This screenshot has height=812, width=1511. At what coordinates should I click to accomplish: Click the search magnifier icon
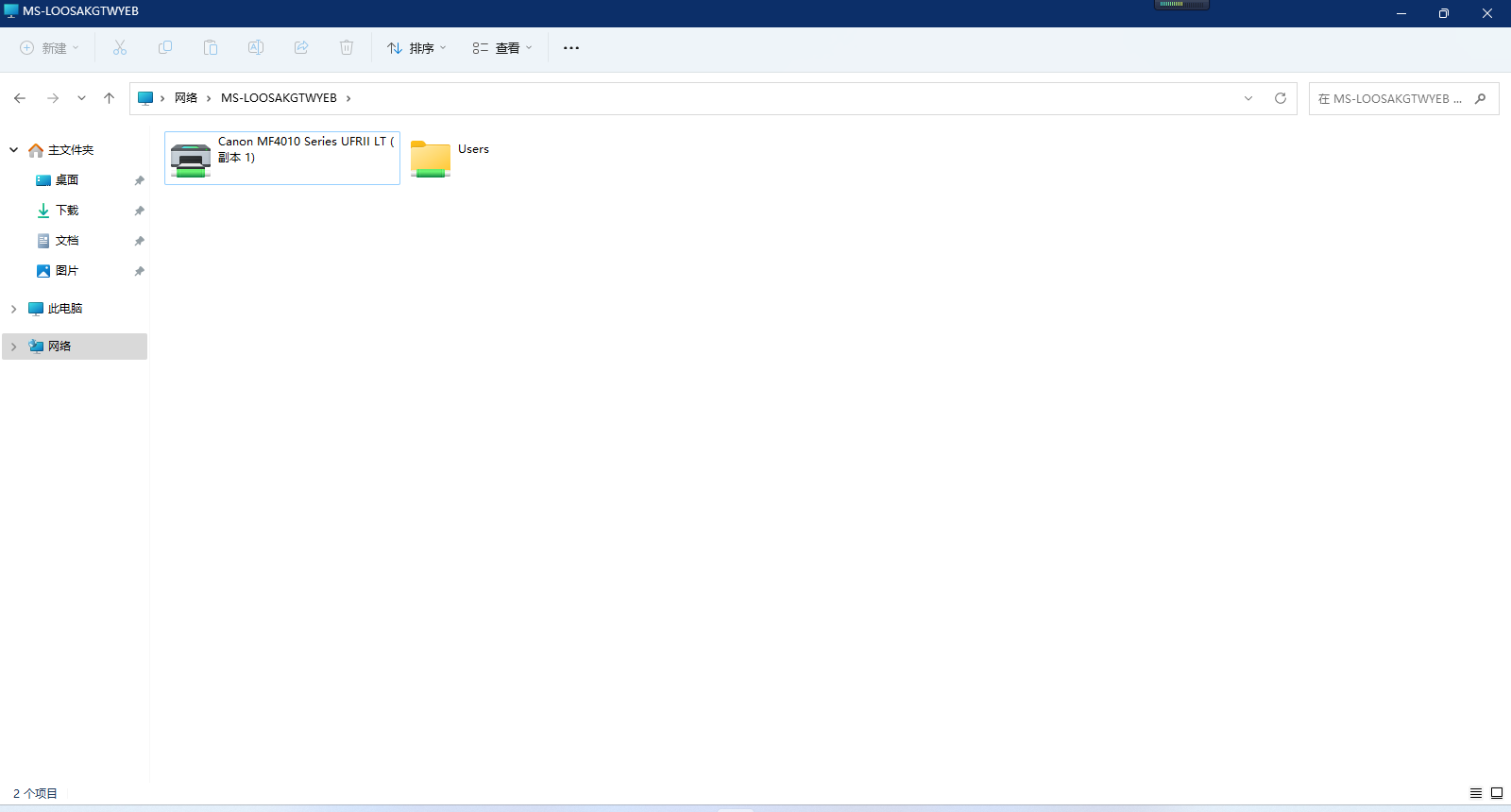(x=1481, y=98)
